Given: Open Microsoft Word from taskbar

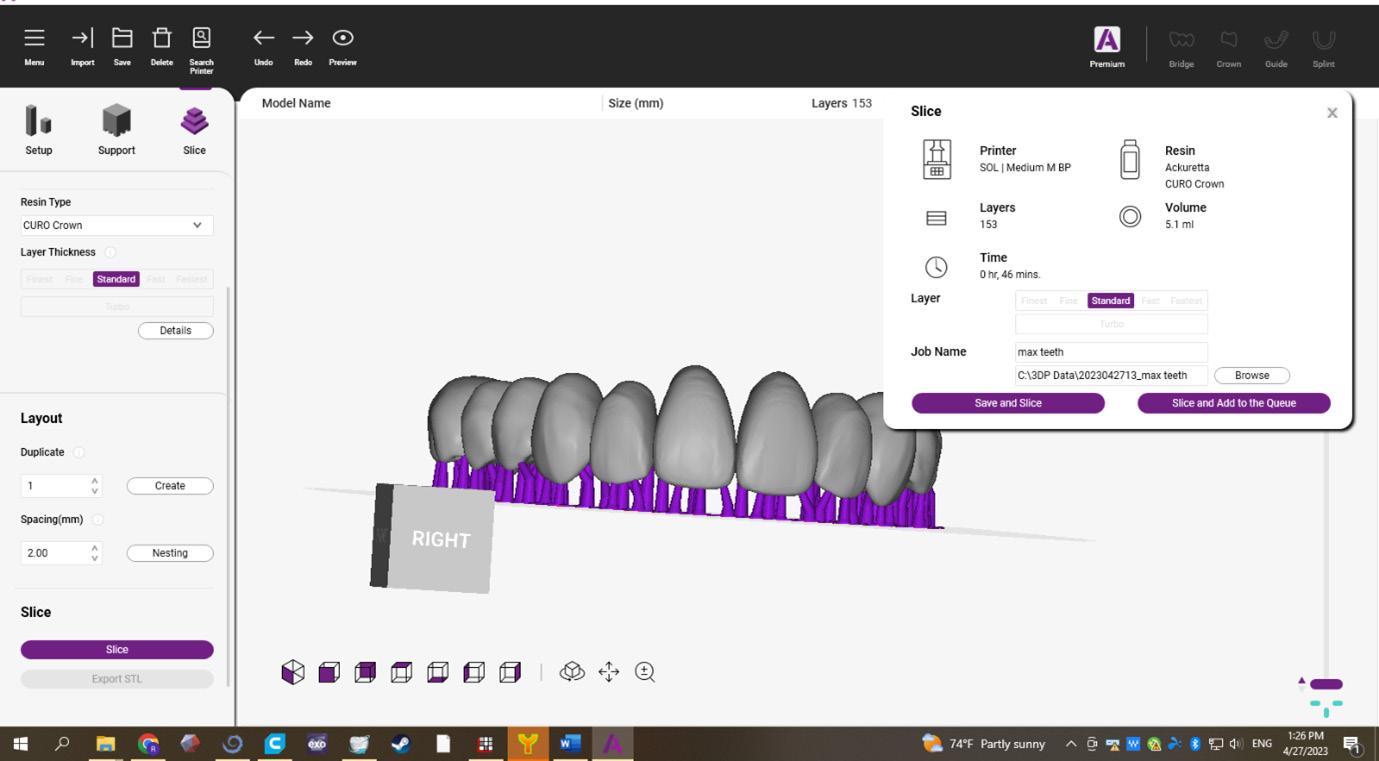Looking at the screenshot, I should pyautogui.click(x=570, y=744).
